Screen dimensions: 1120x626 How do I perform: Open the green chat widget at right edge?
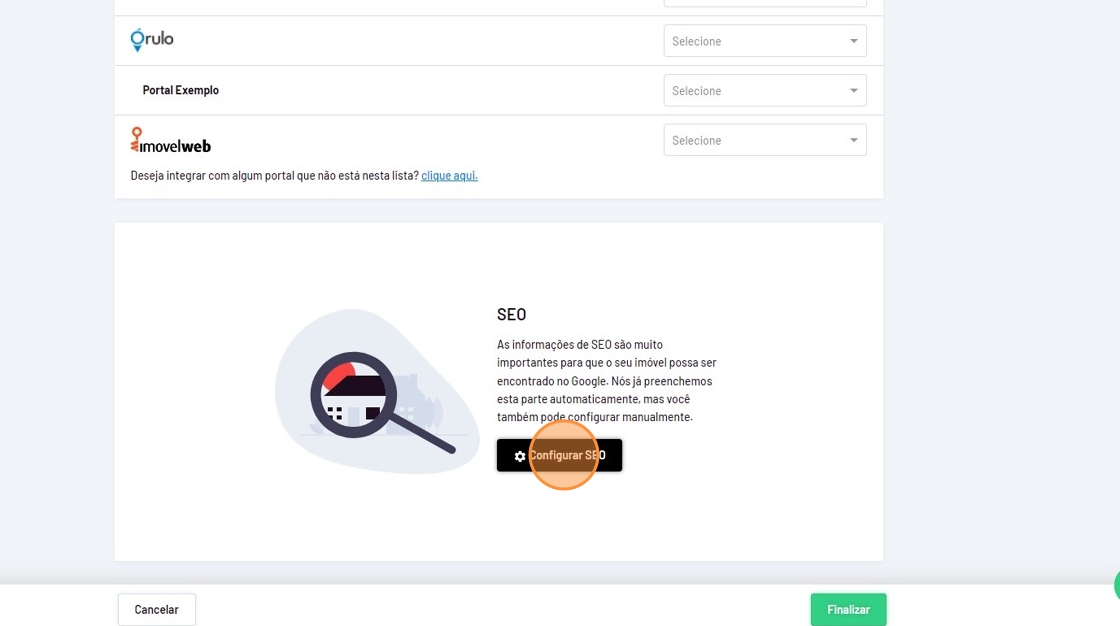click(x=1115, y=586)
